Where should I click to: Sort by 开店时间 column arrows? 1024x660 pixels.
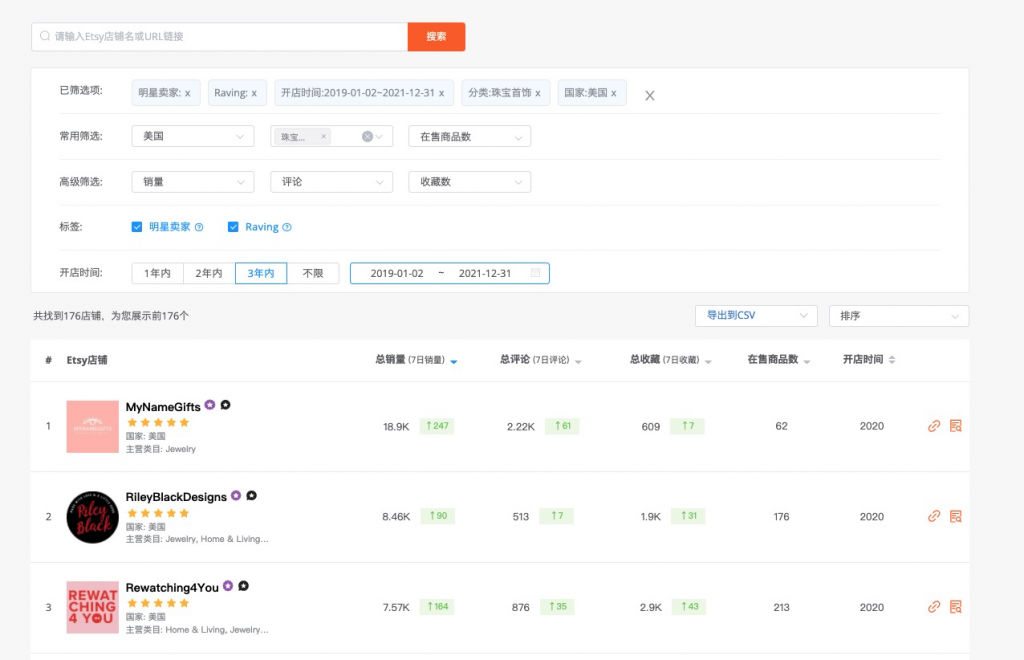coord(892,360)
